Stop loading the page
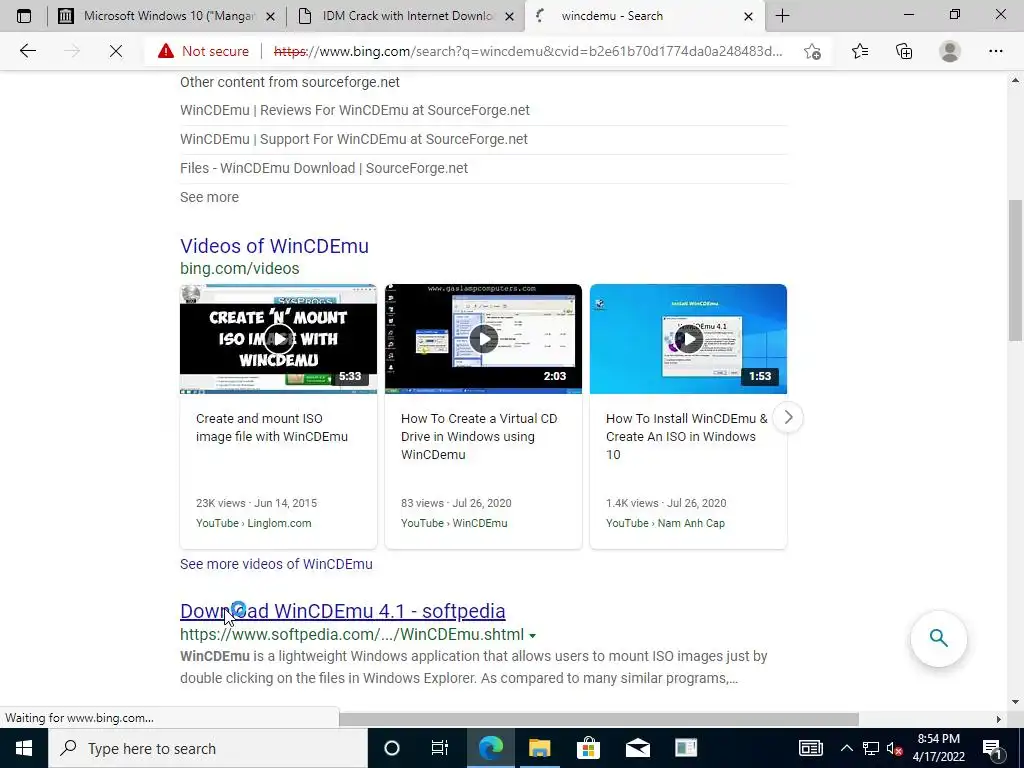The width and height of the screenshot is (1024, 768). click(x=116, y=51)
